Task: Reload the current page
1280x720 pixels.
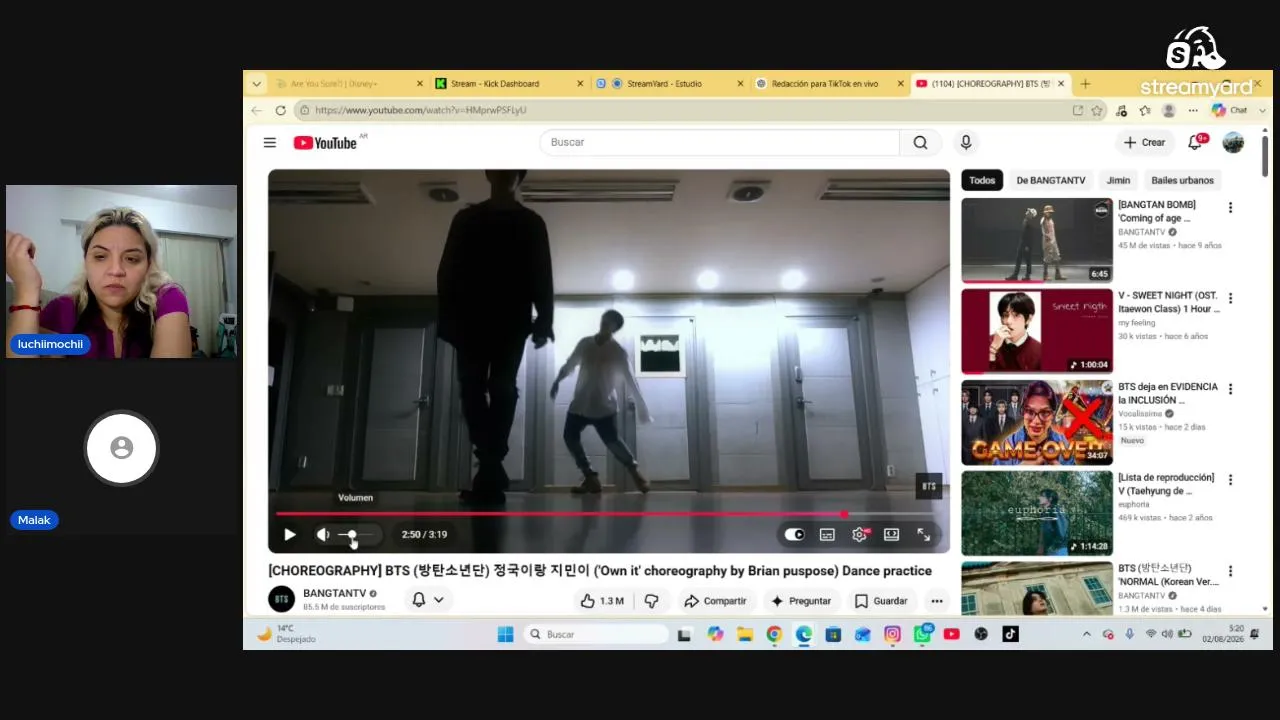Action: (281, 110)
